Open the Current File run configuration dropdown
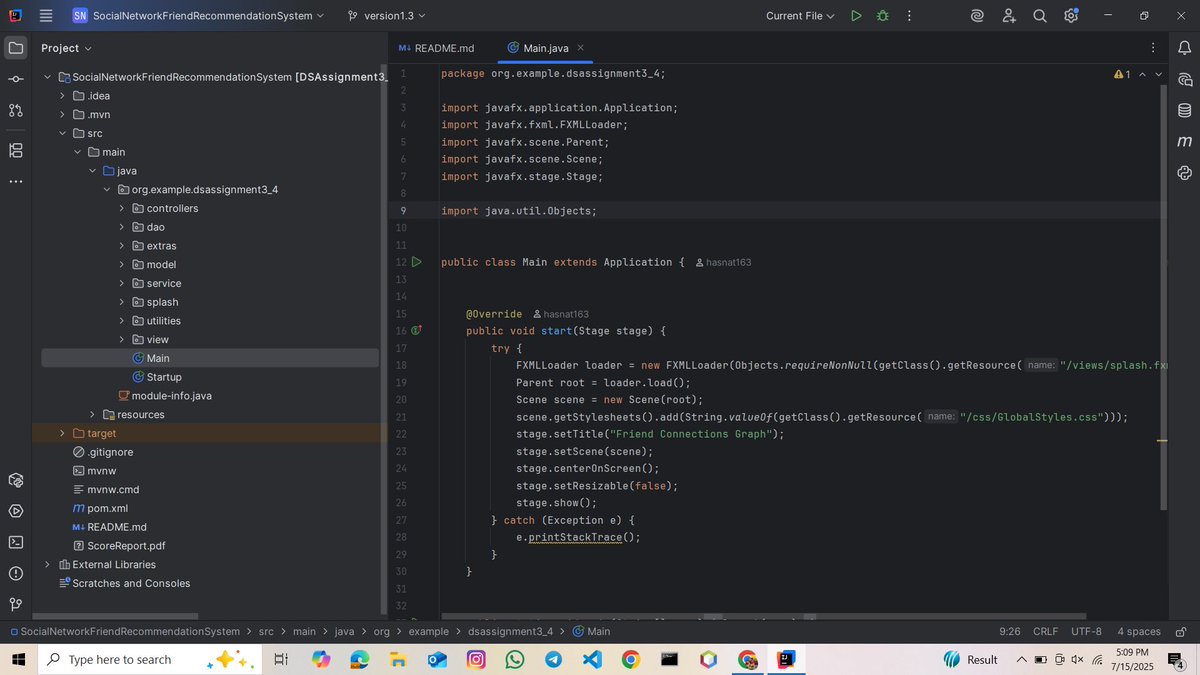The image size is (1200, 675). tap(800, 16)
